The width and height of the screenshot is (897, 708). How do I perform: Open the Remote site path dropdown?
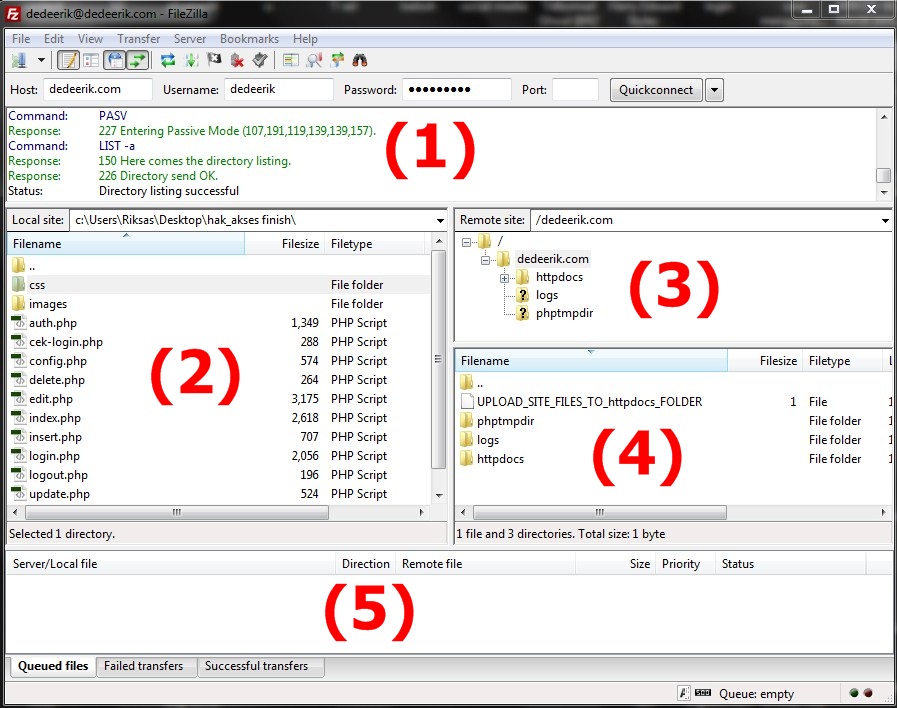(x=885, y=220)
